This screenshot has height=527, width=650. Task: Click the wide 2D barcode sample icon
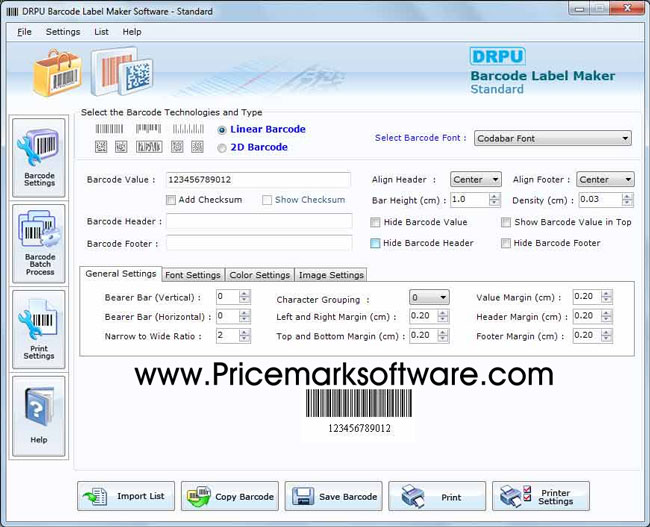(x=149, y=146)
